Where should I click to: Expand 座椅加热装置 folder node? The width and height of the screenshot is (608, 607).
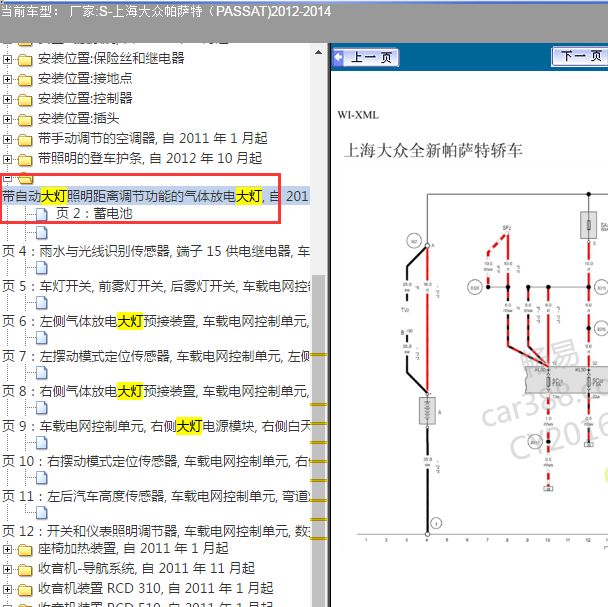pos(7,549)
